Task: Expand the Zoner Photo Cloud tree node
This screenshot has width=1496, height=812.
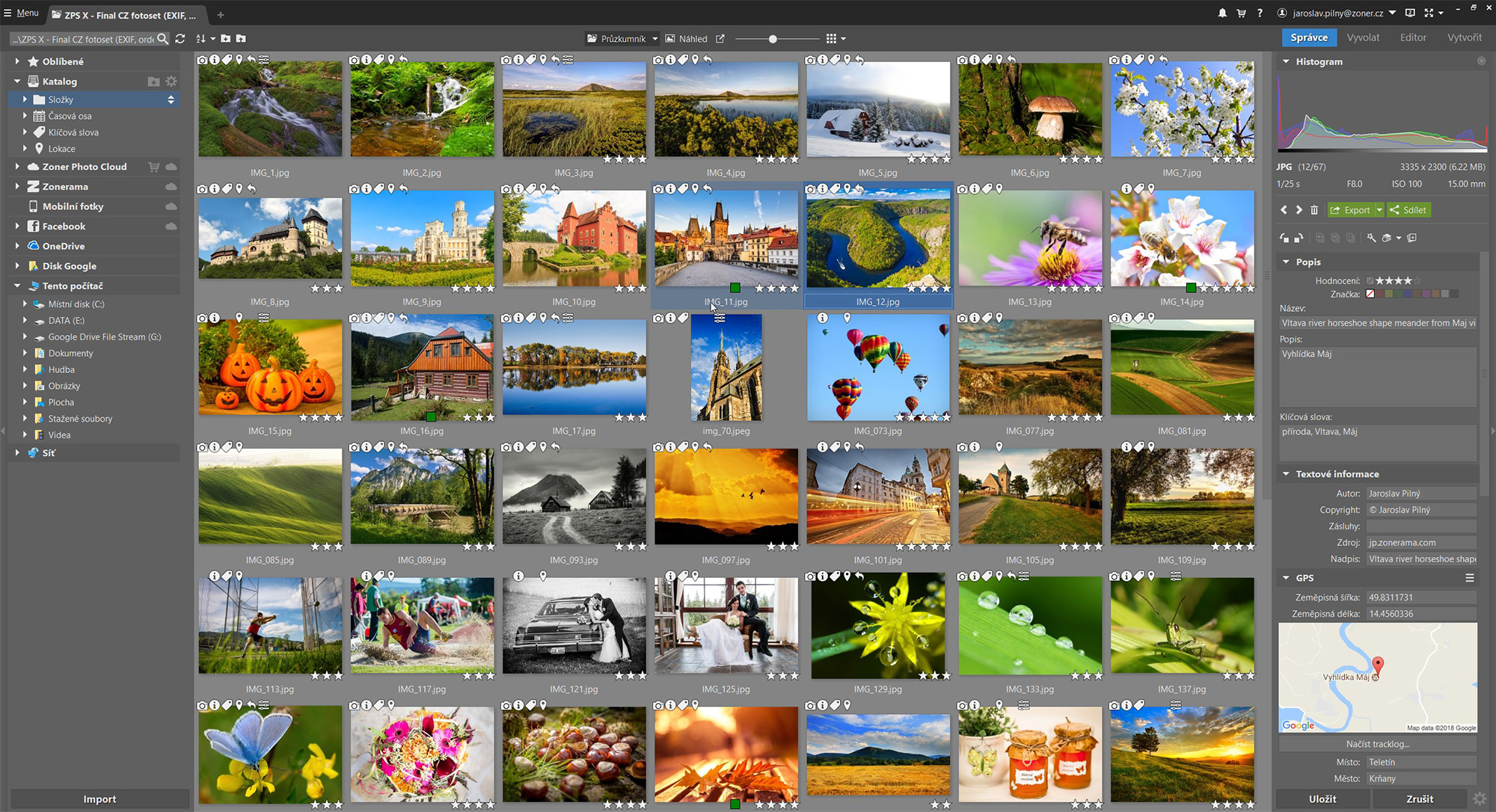Action: [17, 167]
